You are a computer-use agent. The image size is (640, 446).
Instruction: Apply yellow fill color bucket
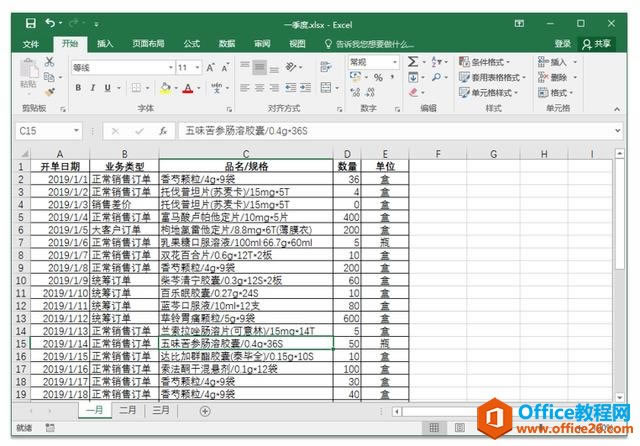click(x=165, y=88)
